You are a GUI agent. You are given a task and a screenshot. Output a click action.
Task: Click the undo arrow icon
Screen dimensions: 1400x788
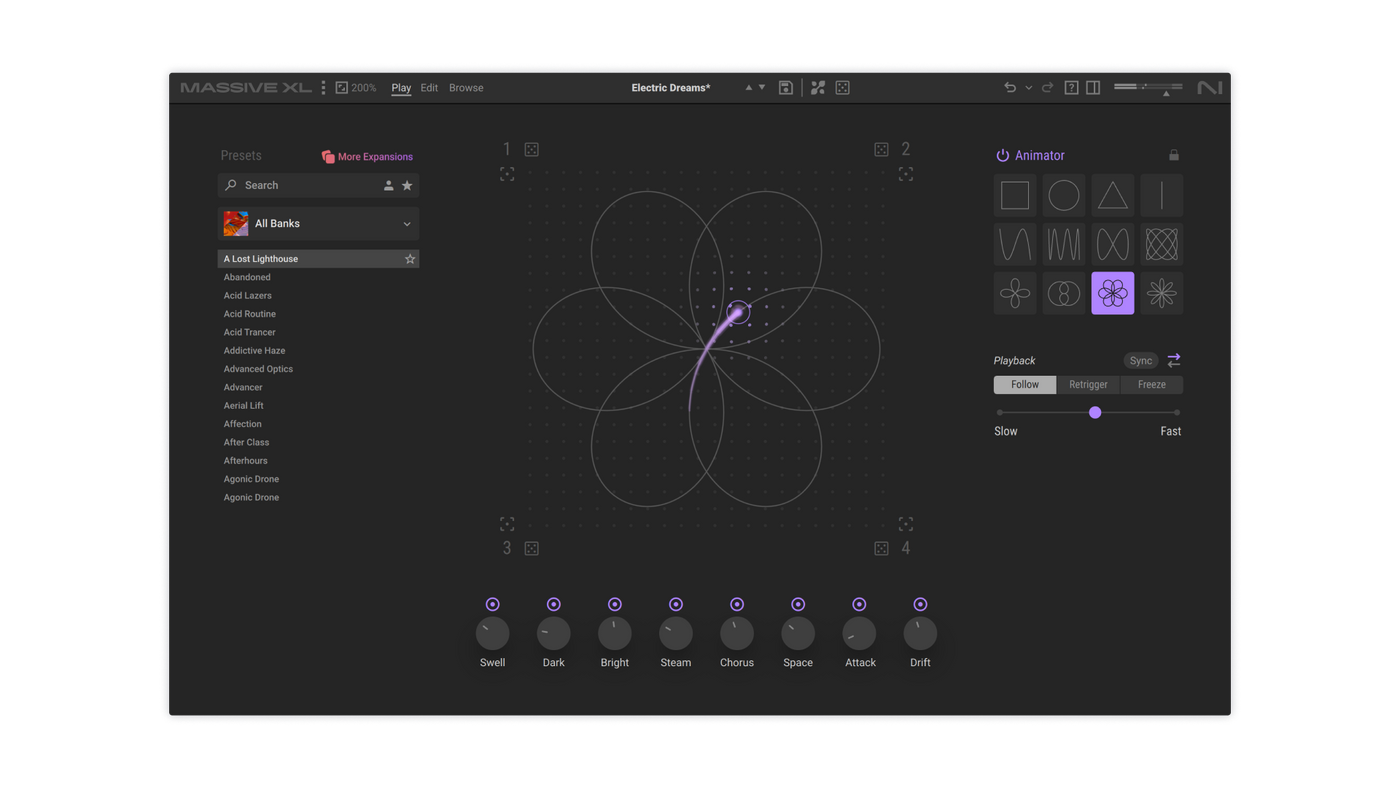[x=1010, y=88]
